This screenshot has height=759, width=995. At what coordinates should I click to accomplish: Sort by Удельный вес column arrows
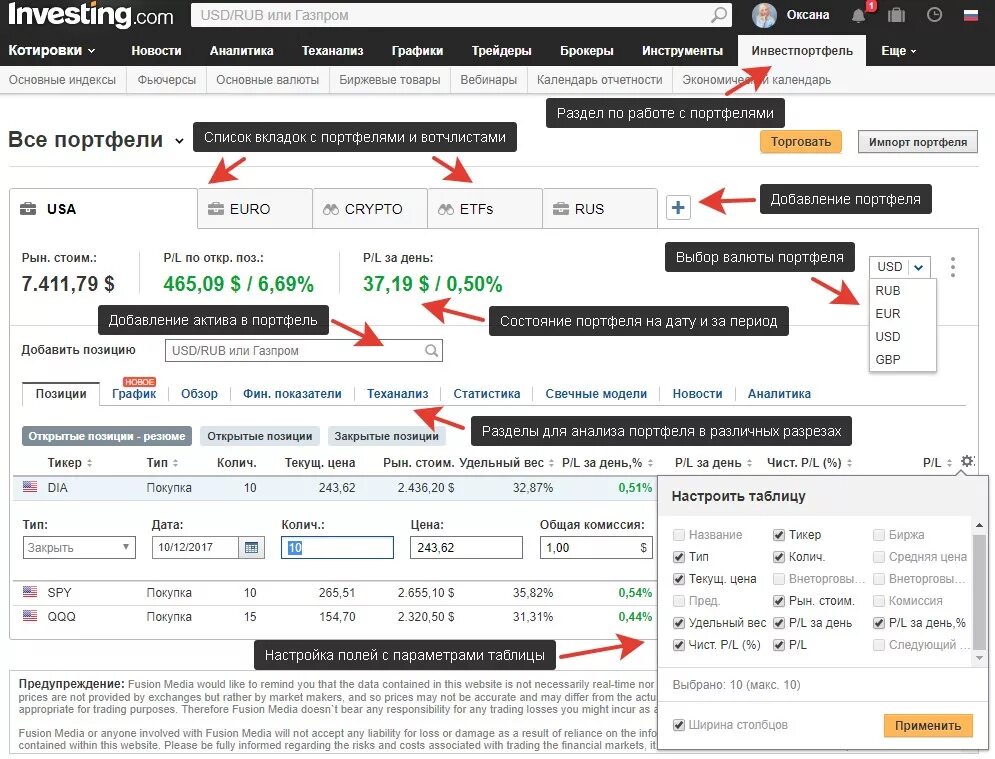[551, 463]
